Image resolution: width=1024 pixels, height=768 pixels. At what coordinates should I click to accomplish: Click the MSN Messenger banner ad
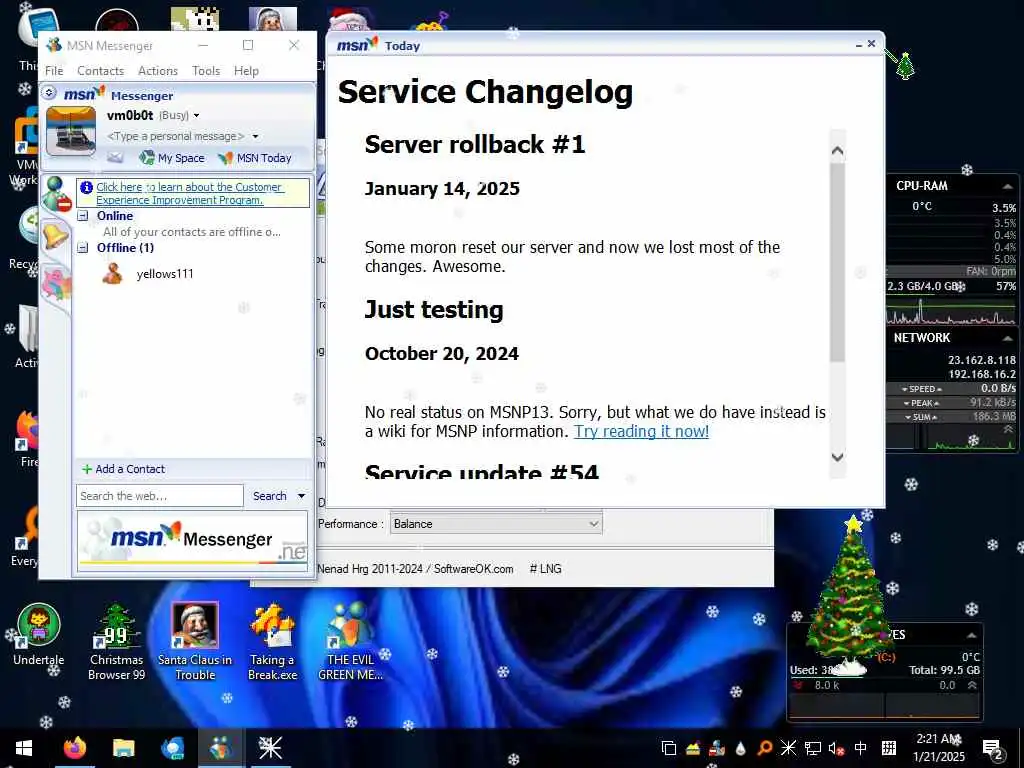tap(193, 541)
